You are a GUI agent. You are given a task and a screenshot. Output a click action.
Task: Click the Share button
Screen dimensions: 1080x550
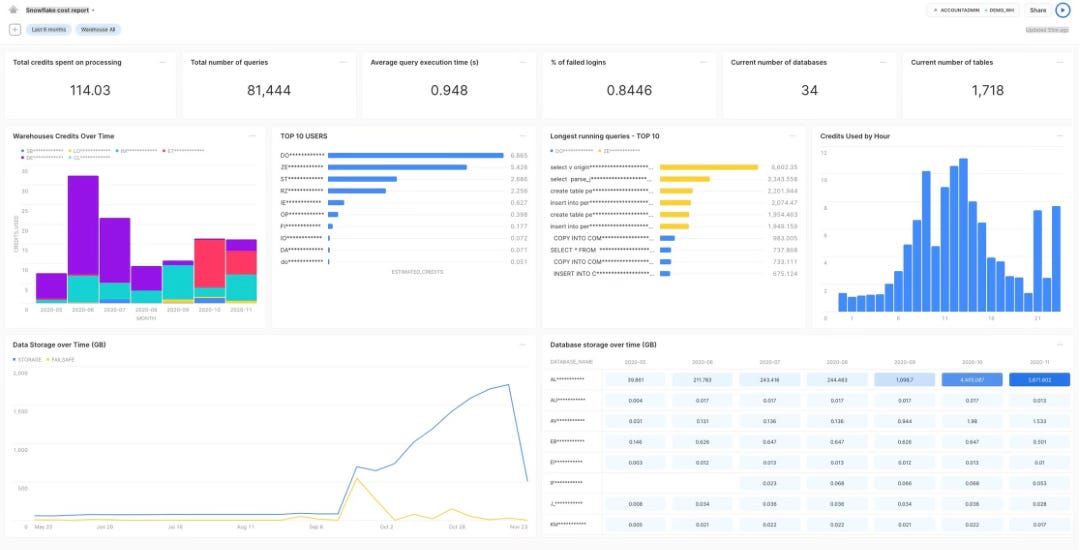1037,10
